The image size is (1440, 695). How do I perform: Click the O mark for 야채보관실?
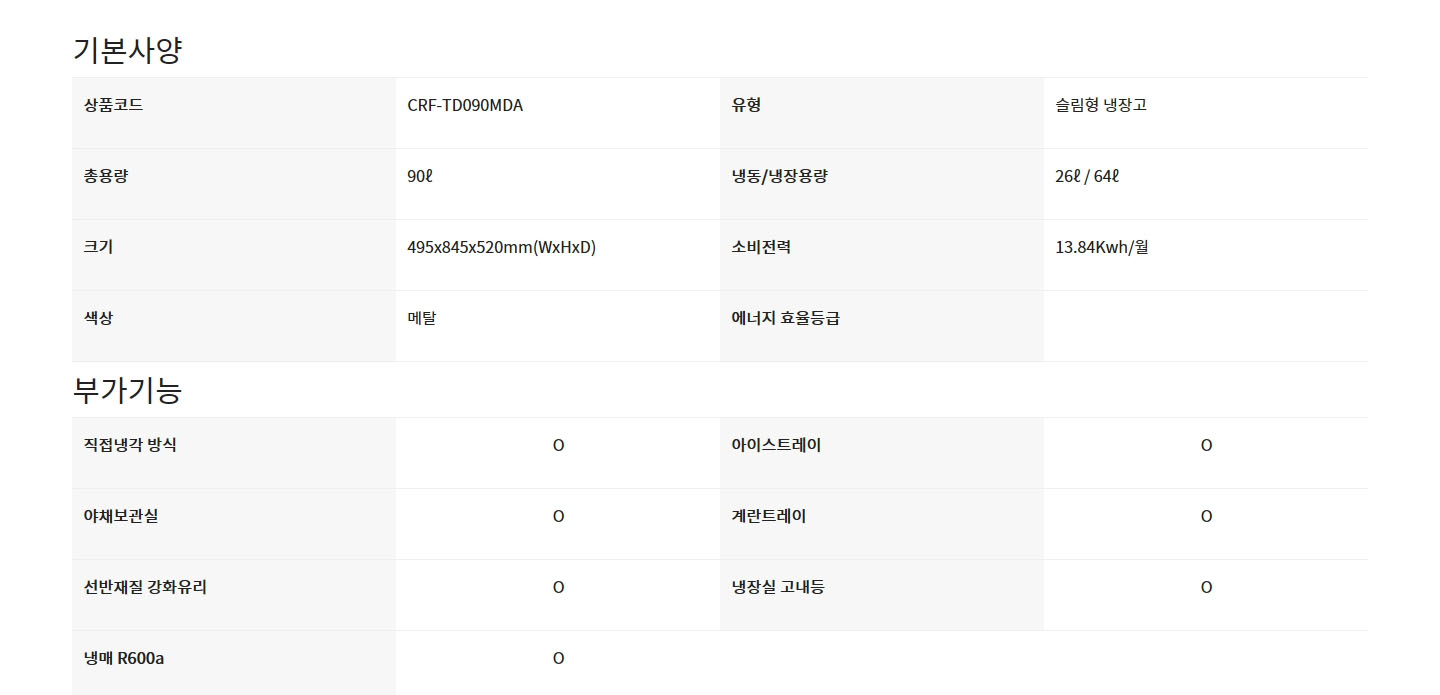(558, 516)
